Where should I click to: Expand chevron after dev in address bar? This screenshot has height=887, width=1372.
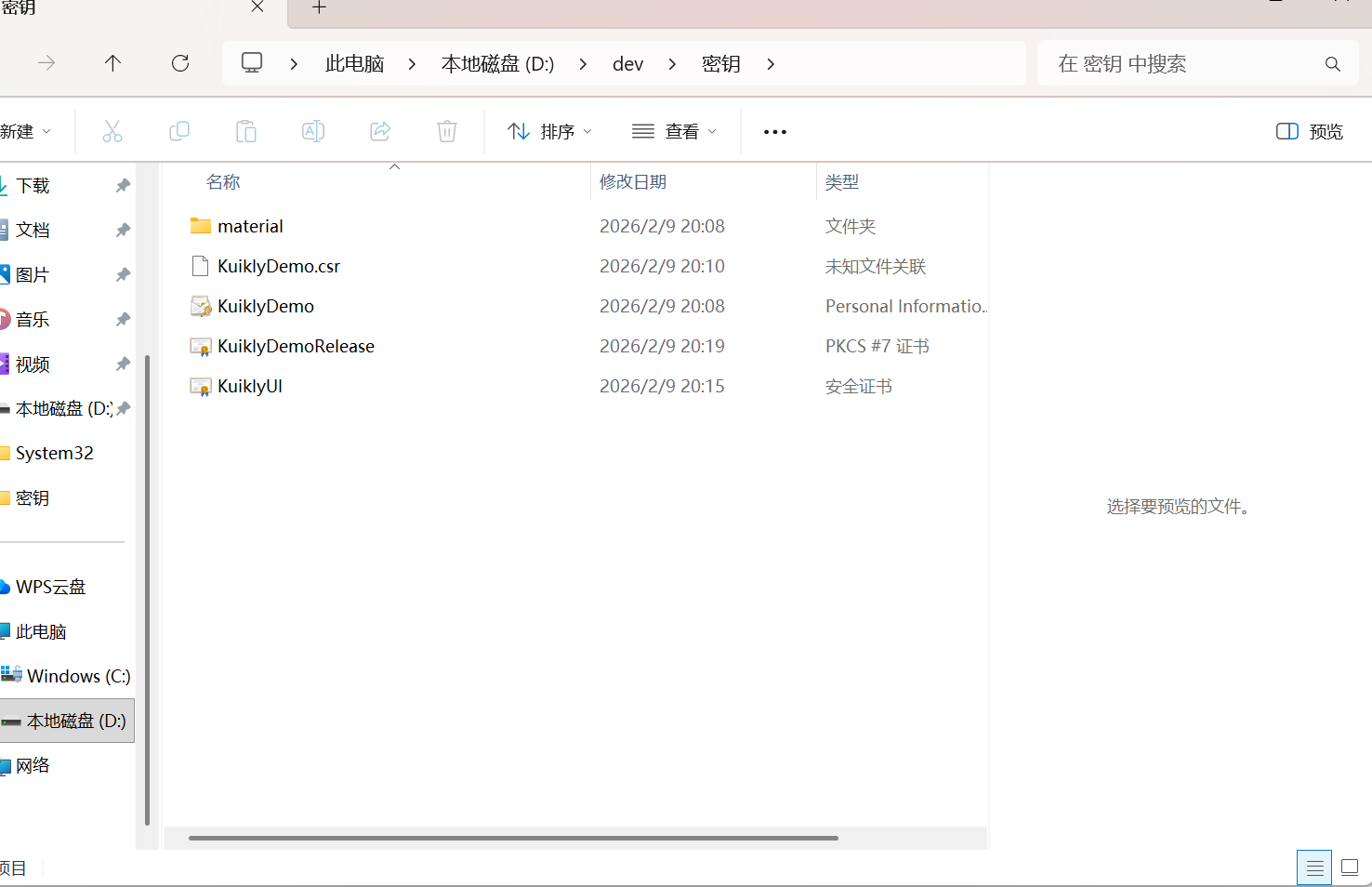(x=672, y=64)
